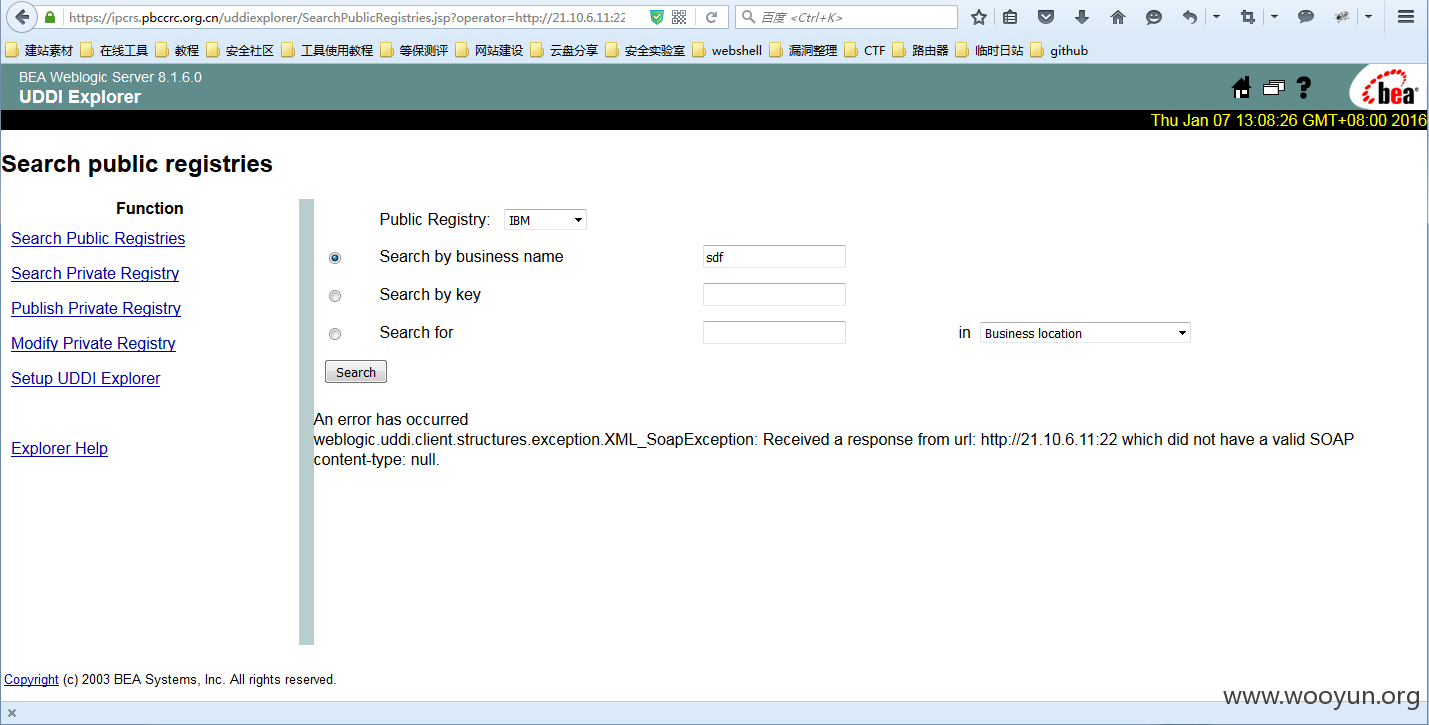
Task: Save page to Pocket icon
Action: point(1045,17)
